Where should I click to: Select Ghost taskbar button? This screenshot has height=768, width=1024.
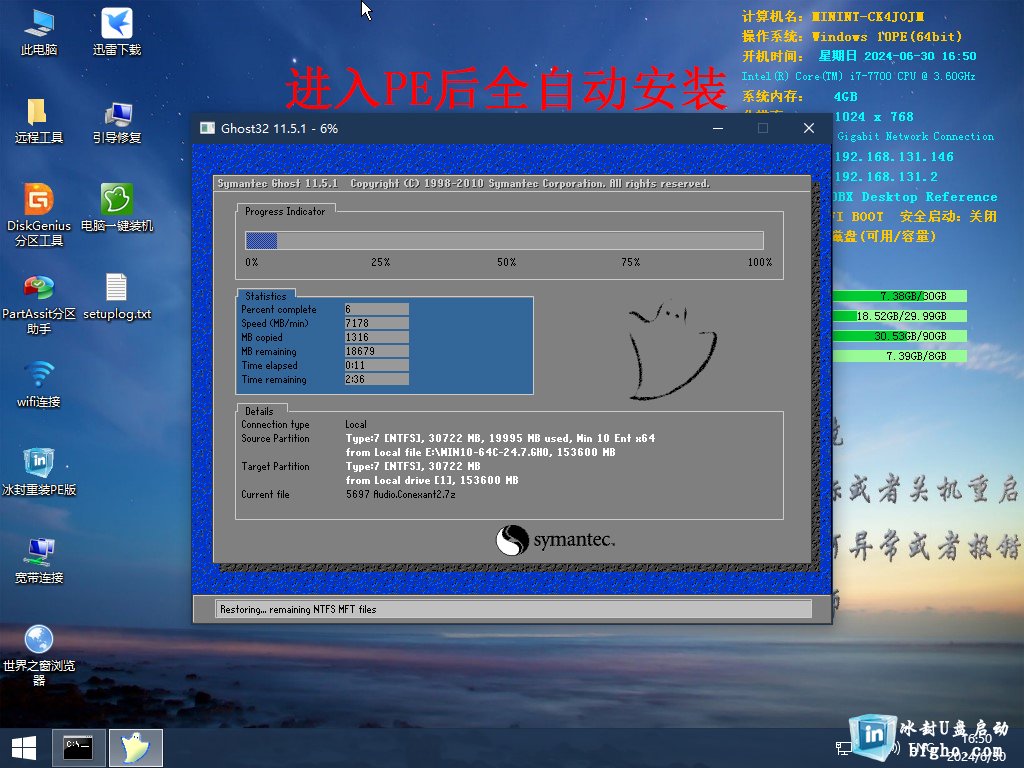click(x=135, y=748)
